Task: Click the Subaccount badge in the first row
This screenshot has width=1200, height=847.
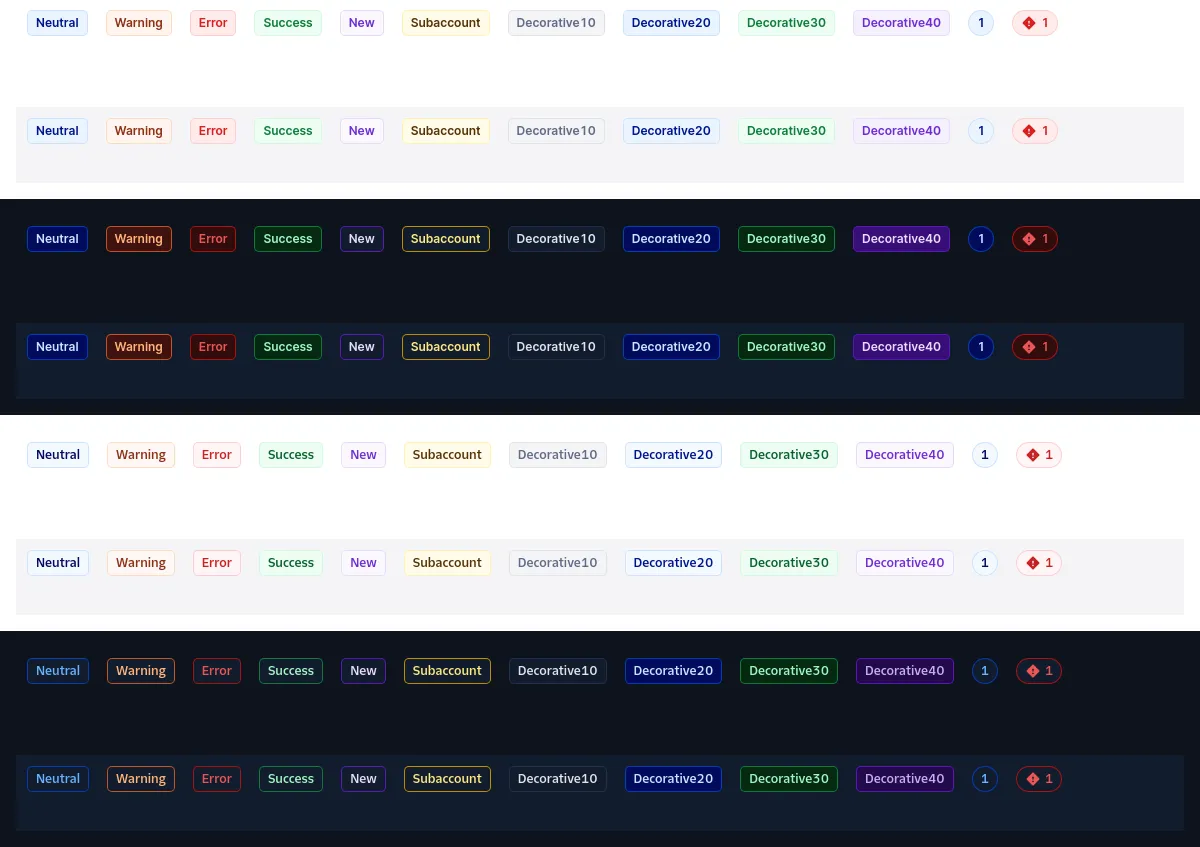Action: click(446, 23)
